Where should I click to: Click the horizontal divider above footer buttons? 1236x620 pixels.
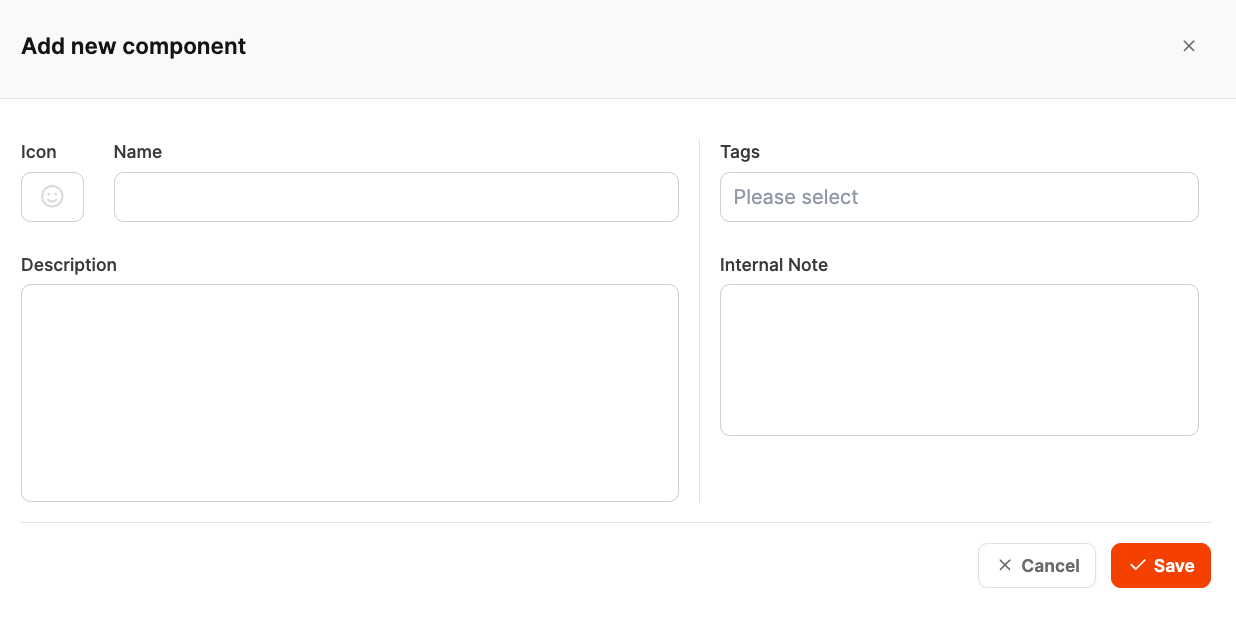click(x=615, y=522)
